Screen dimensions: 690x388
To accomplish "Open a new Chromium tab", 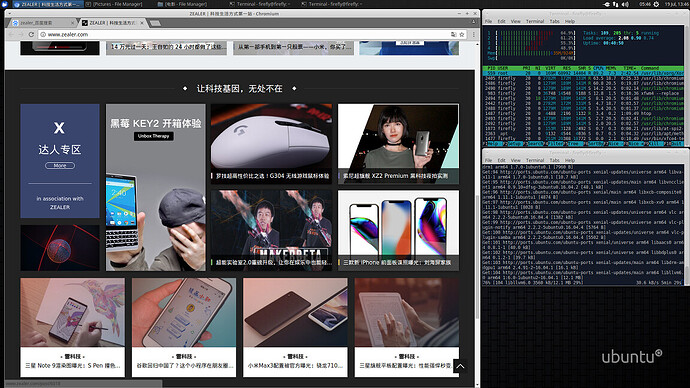I will tap(155, 23).
